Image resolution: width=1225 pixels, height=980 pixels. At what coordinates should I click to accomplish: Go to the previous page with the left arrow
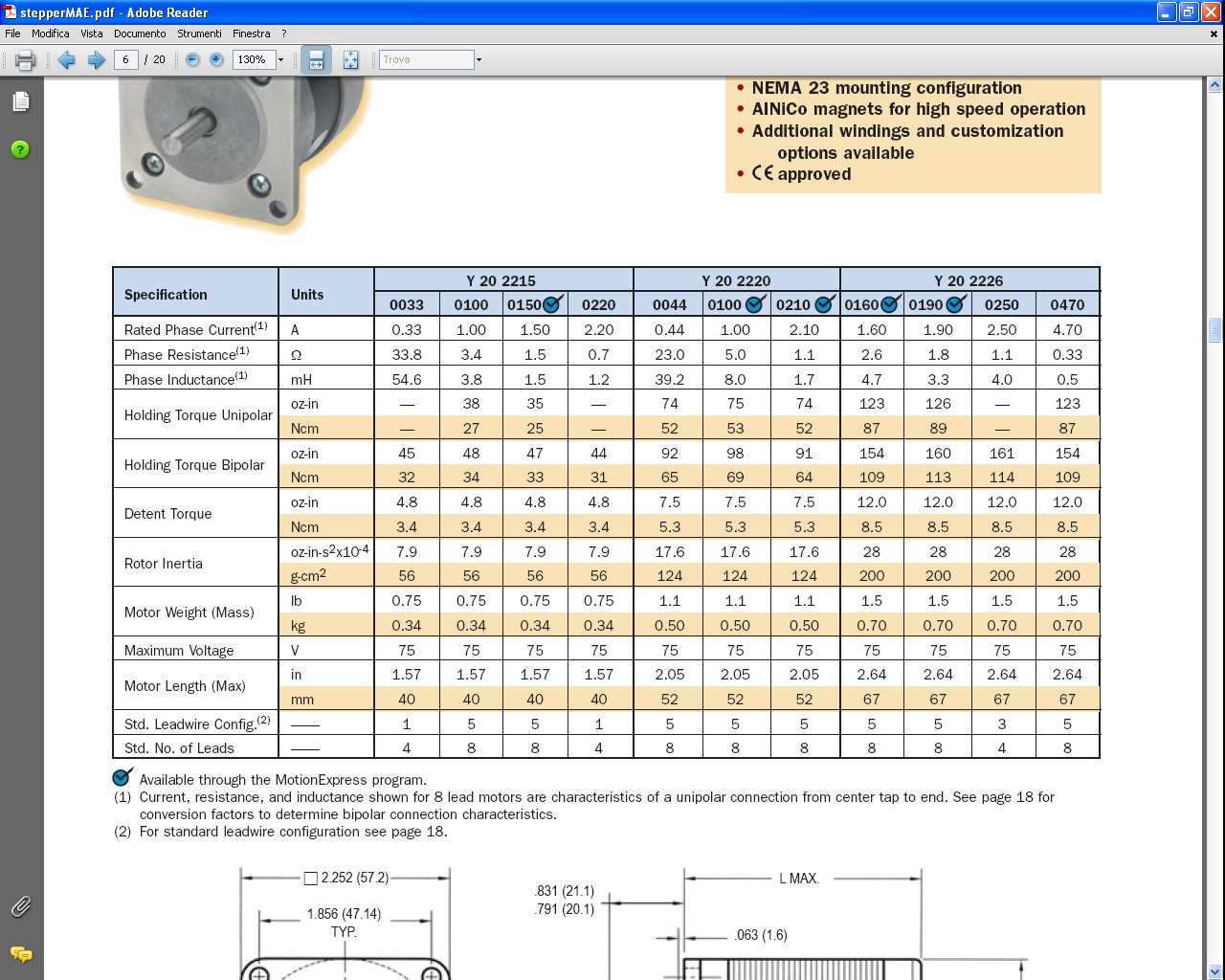(x=66, y=60)
